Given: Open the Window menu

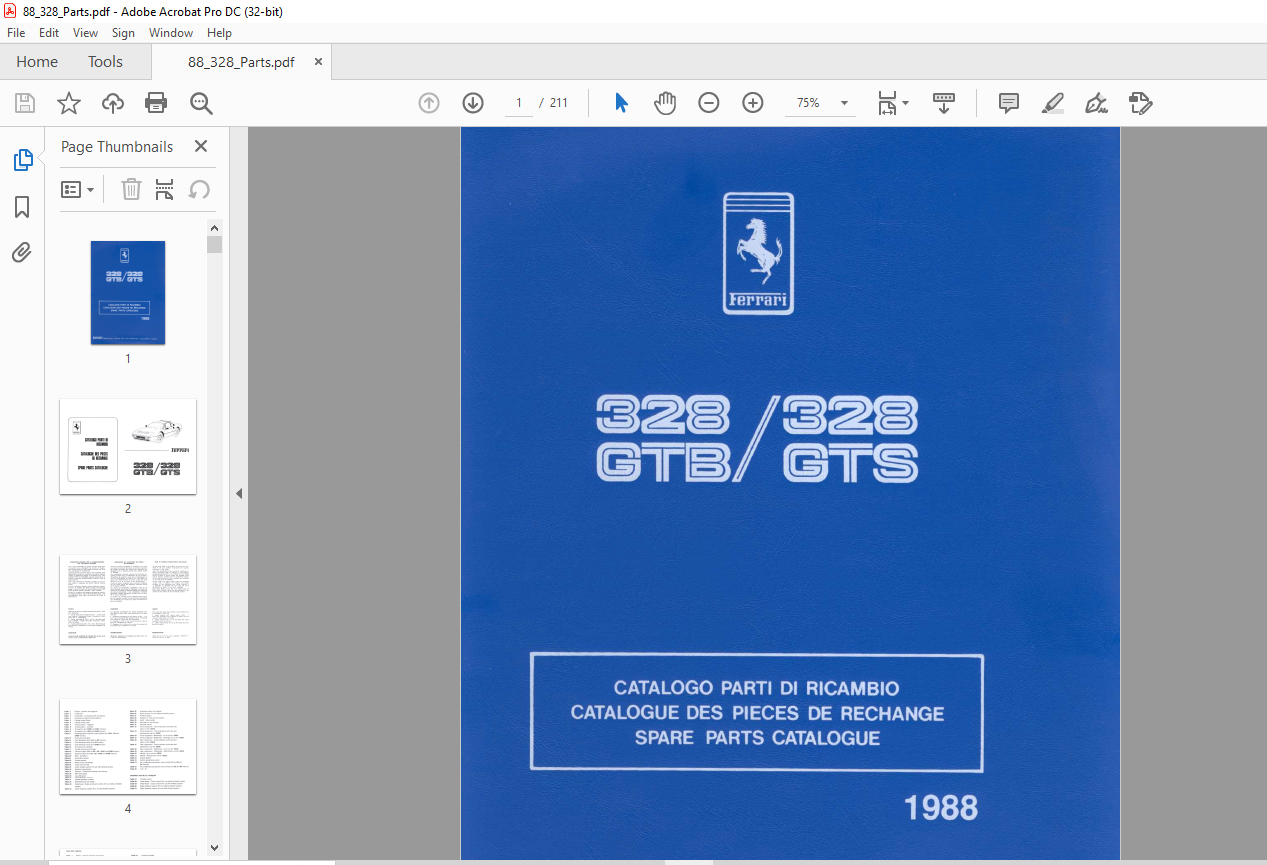Looking at the screenshot, I should (x=171, y=32).
